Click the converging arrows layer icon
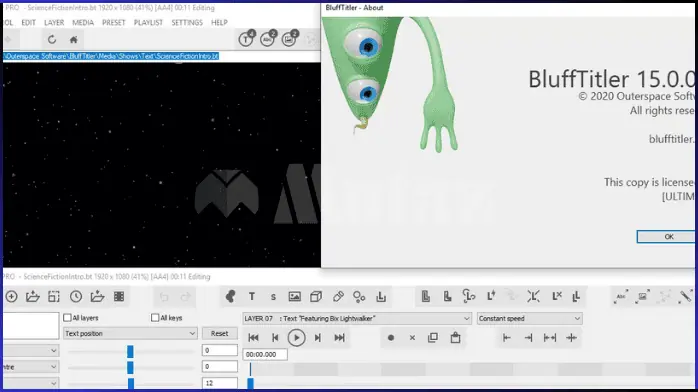The image size is (698, 392). click(533, 296)
